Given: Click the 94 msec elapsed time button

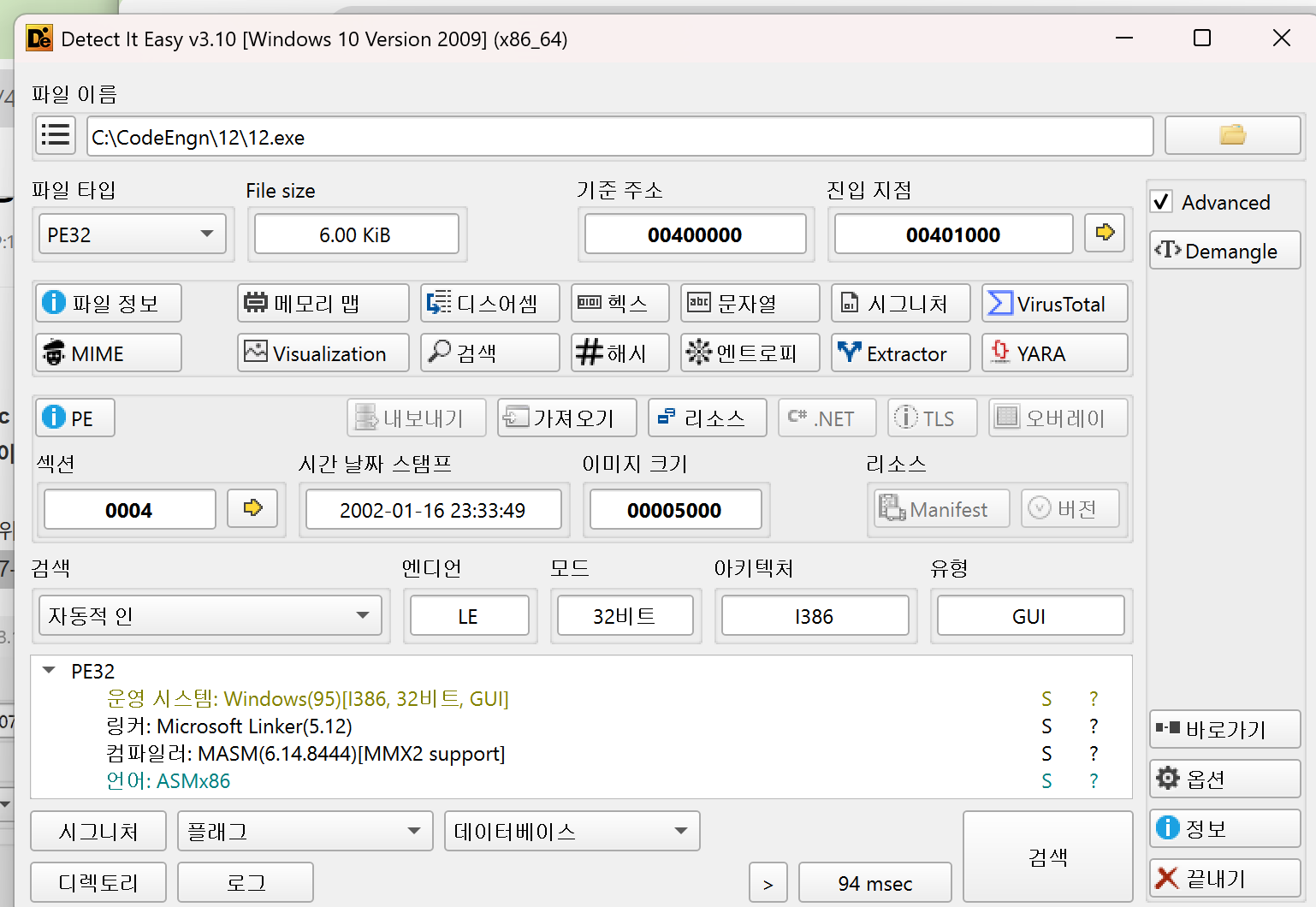Looking at the screenshot, I should 875,882.
